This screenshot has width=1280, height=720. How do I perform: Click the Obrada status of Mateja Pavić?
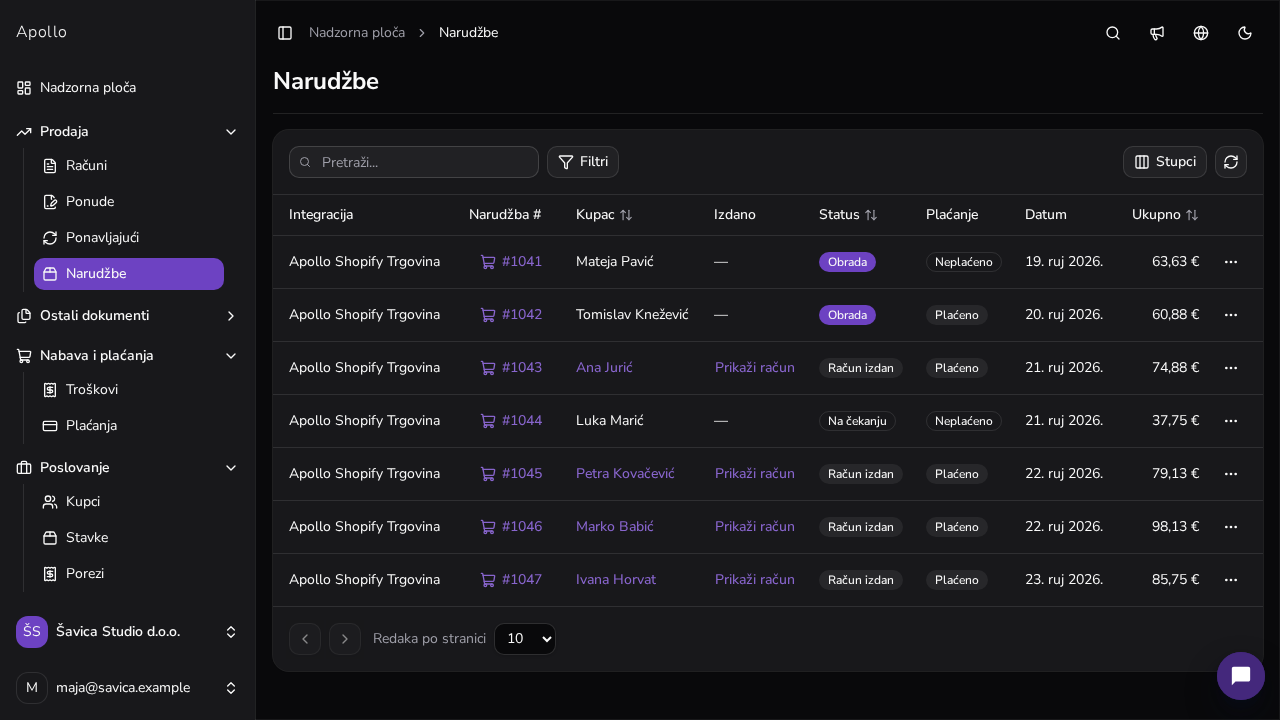[x=847, y=262]
